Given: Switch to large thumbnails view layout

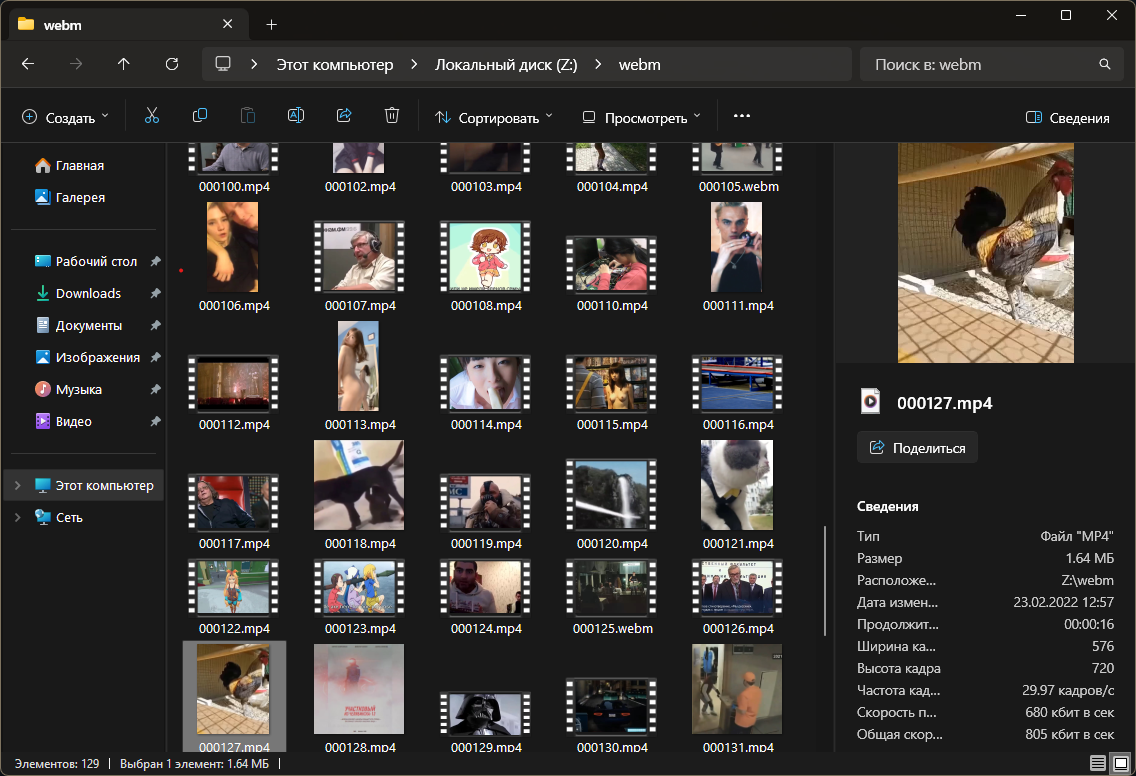Looking at the screenshot, I should pos(1121,763).
